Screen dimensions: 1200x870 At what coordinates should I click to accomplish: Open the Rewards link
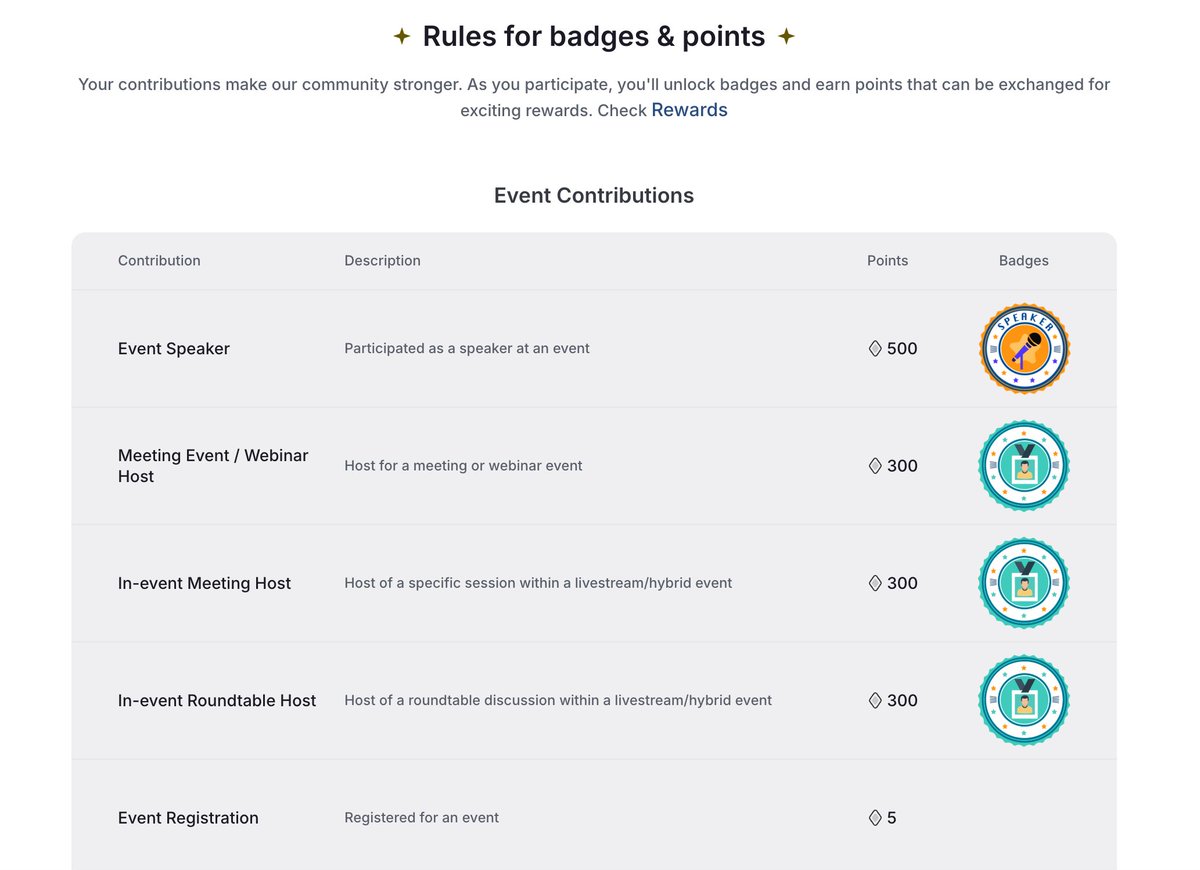pyautogui.click(x=689, y=110)
